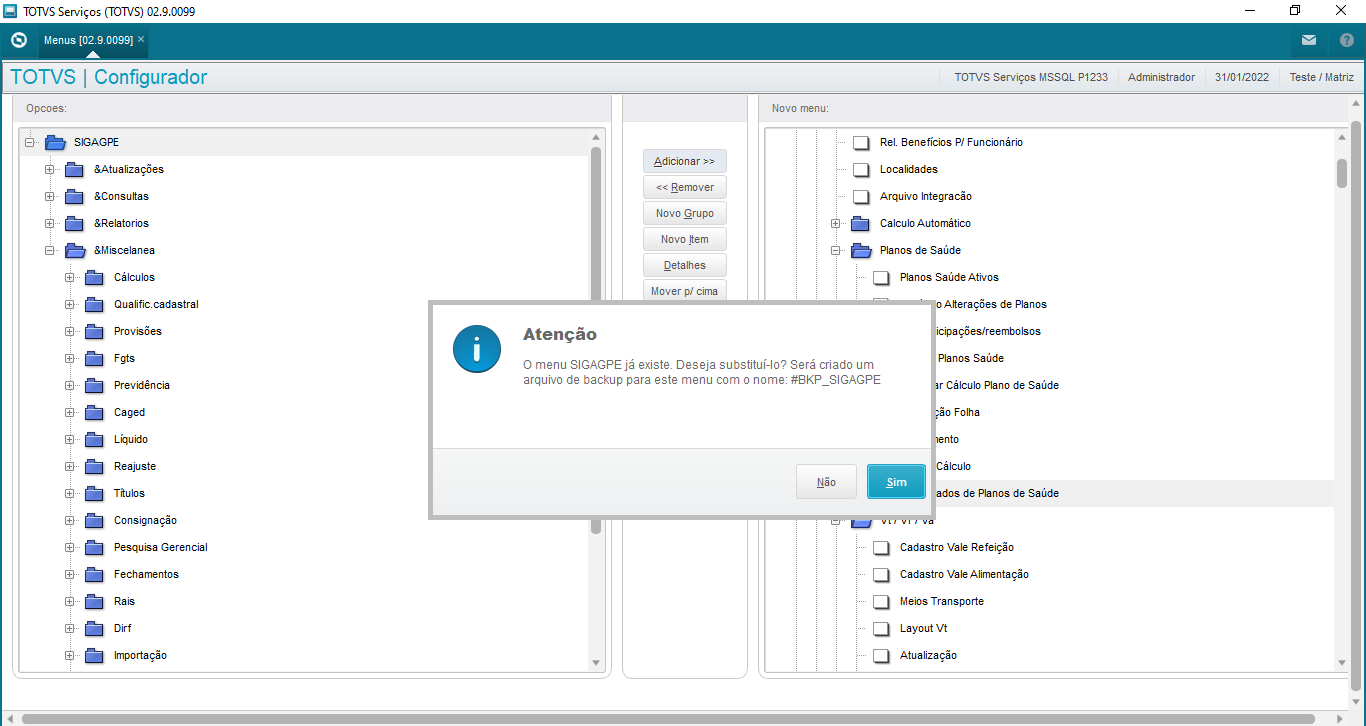Image resolution: width=1366 pixels, height=726 pixels.
Task: Click the Previdência folder icon
Action: click(95, 385)
